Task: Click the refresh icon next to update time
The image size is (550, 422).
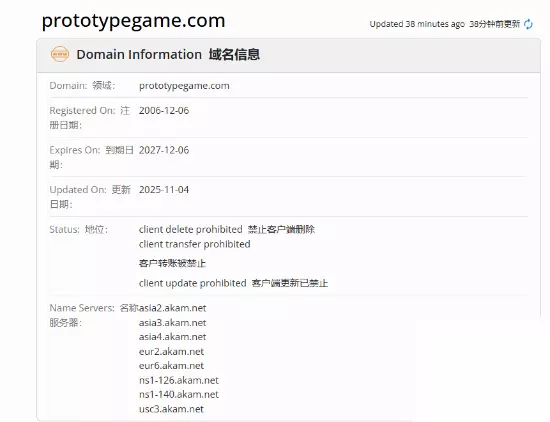Action: click(528, 24)
